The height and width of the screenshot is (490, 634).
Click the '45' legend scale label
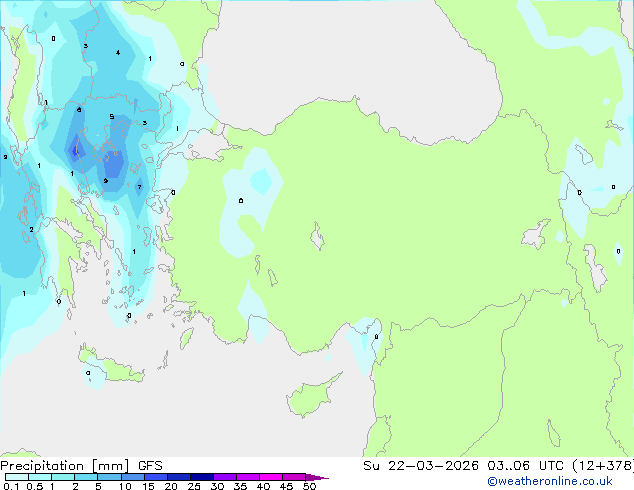coord(286,486)
